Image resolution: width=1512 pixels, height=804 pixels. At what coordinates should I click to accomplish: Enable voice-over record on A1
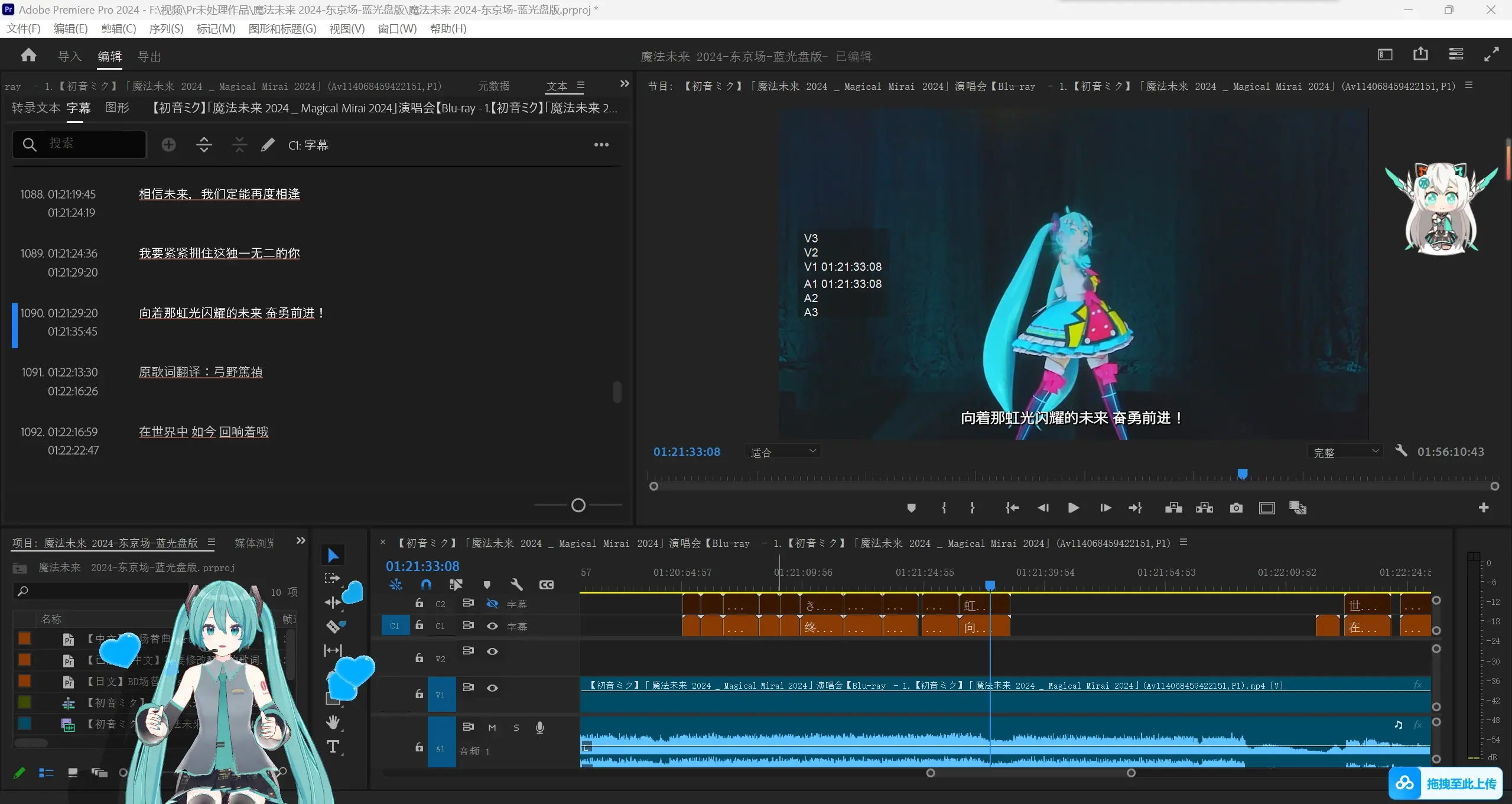pyautogui.click(x=539, y=728)
